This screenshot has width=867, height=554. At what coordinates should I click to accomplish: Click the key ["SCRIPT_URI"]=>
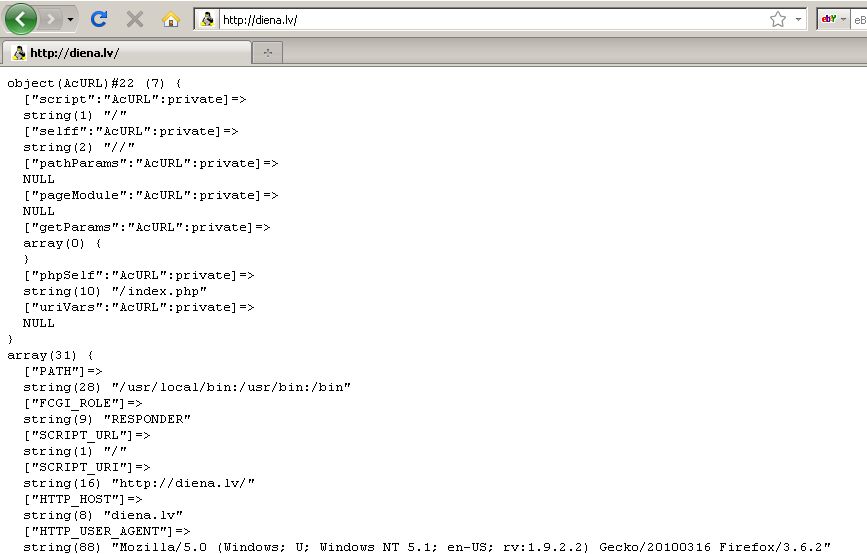click(x=87, y=468)
